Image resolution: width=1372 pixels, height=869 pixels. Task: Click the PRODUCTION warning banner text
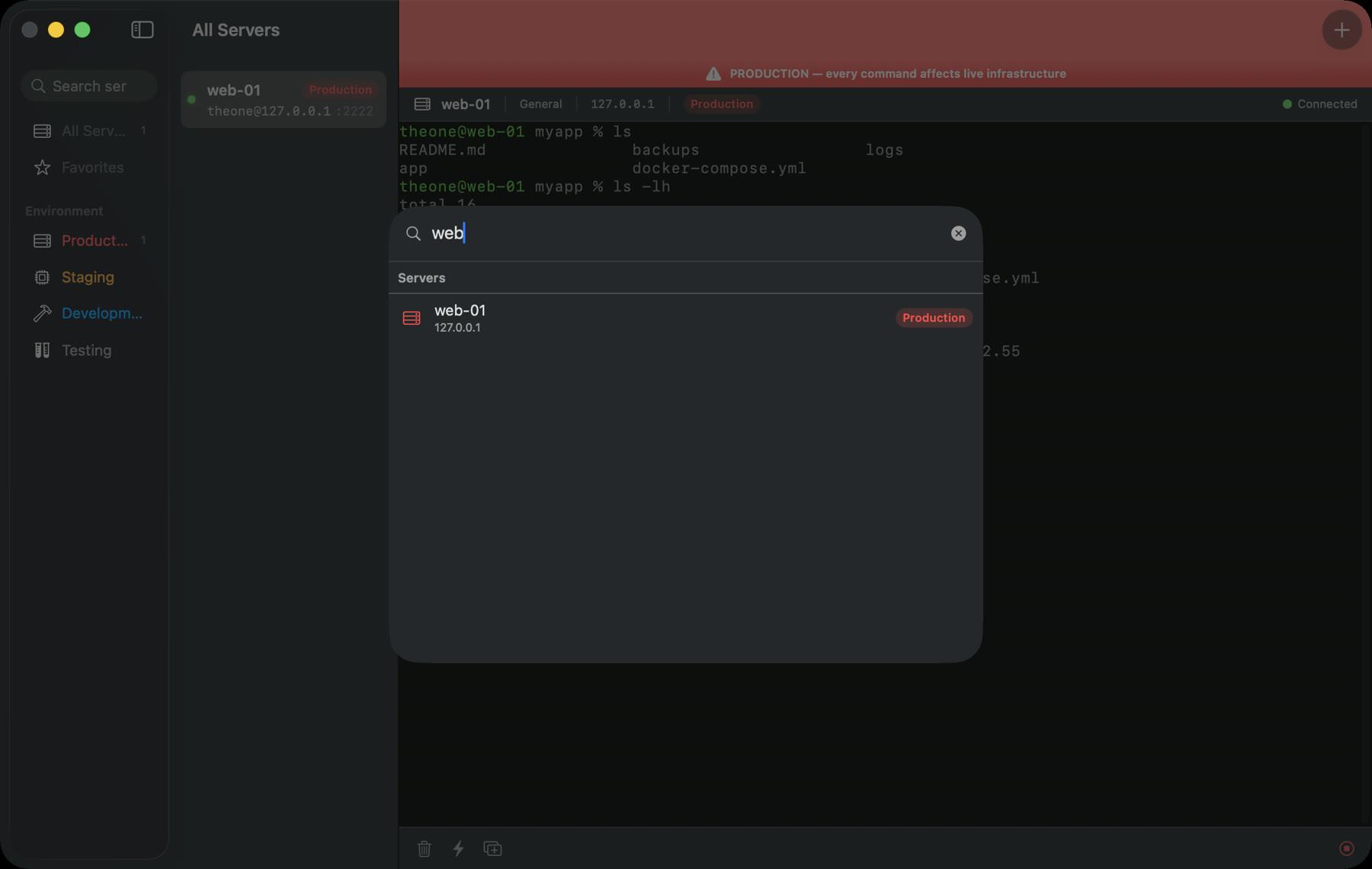click(x=897, y=74)
